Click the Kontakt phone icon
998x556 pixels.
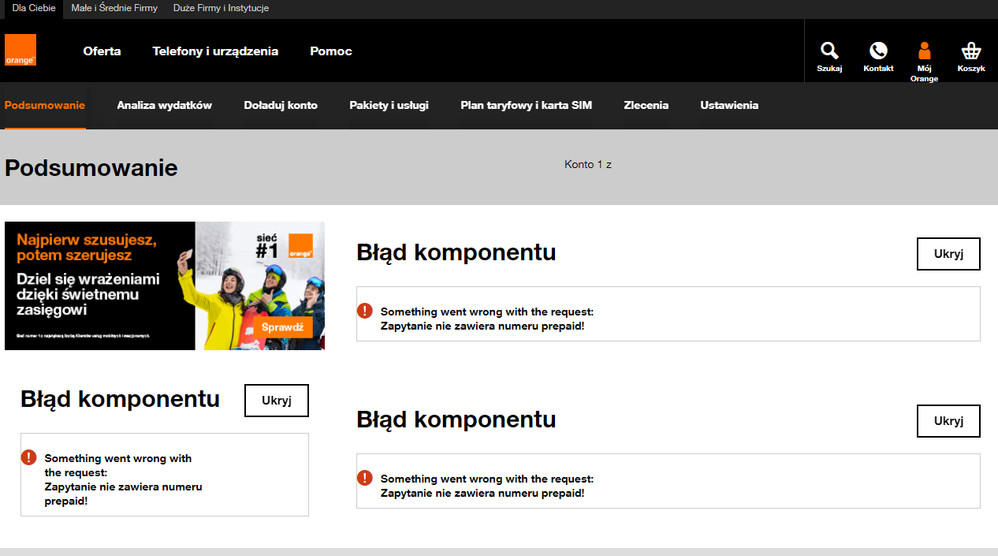[x=878, y=51]
